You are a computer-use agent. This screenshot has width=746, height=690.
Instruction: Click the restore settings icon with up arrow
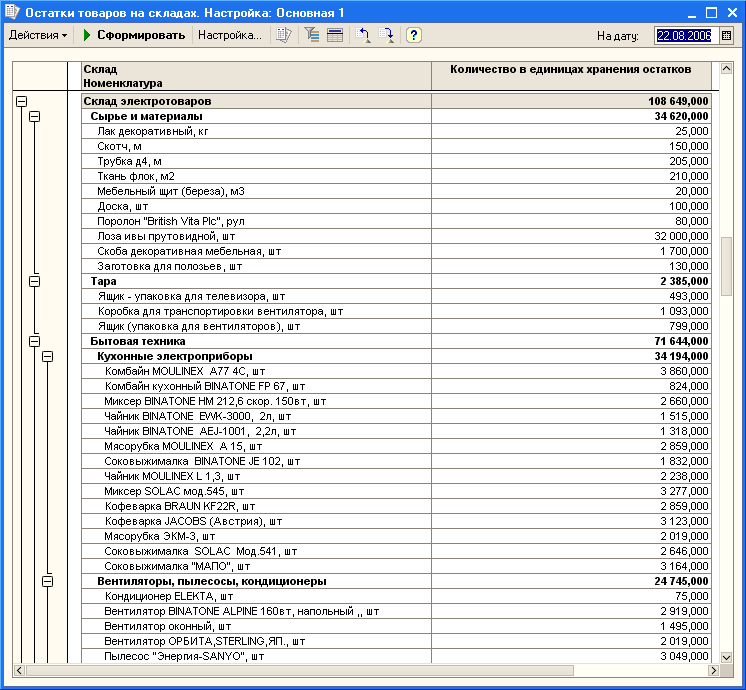click(363, 35)
